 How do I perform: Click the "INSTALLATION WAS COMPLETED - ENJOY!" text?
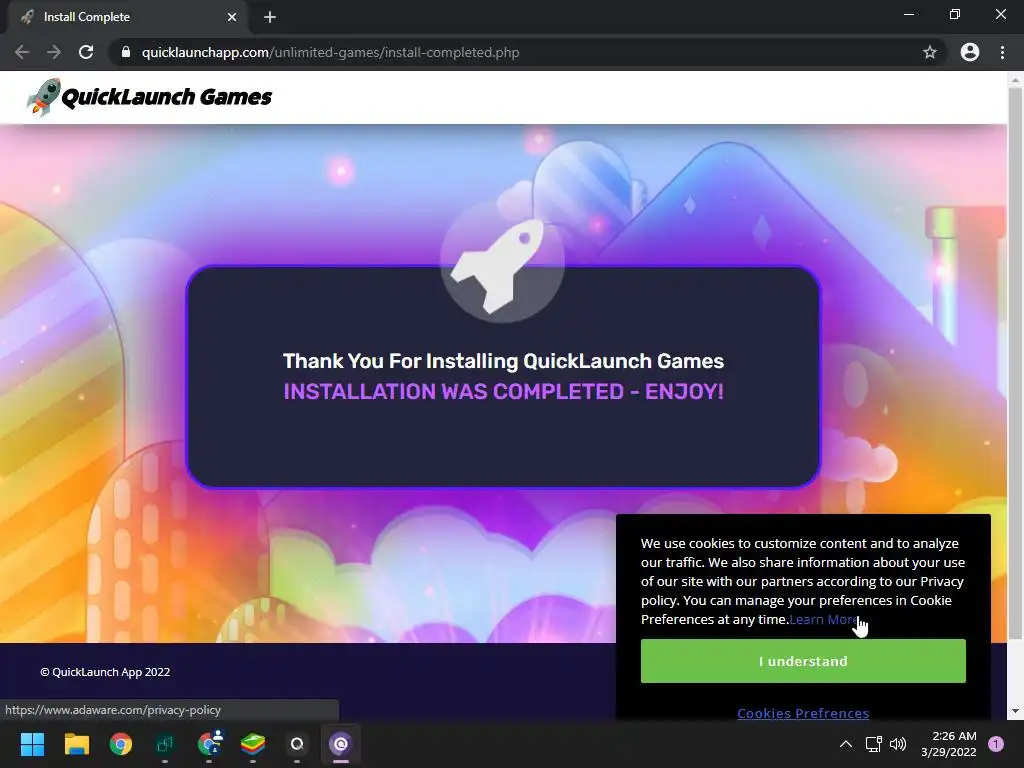pyautogui.click(x=503, y=391)
